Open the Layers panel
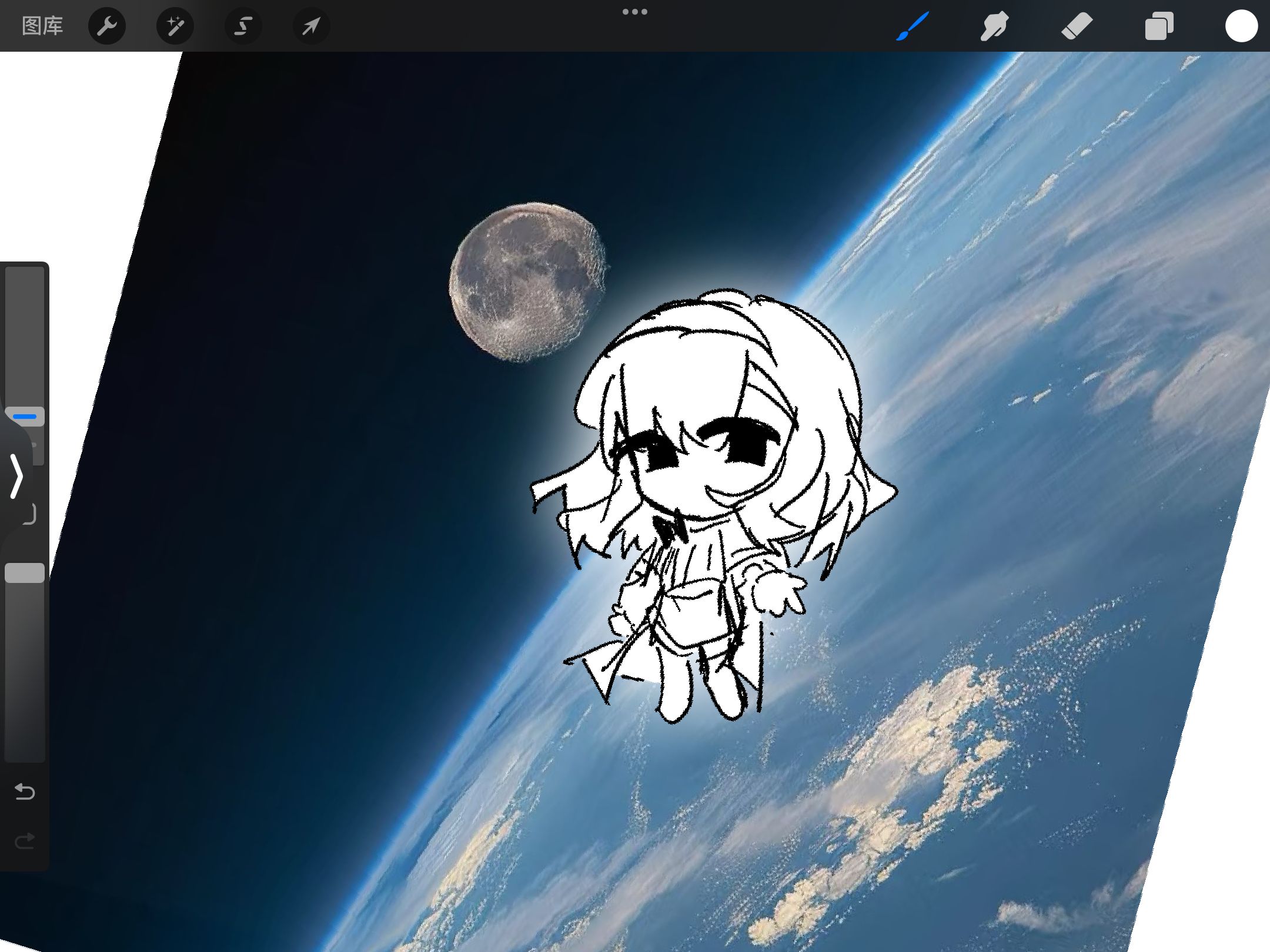The height and width of the screenshot is (952, 1270). [1159, 26]
